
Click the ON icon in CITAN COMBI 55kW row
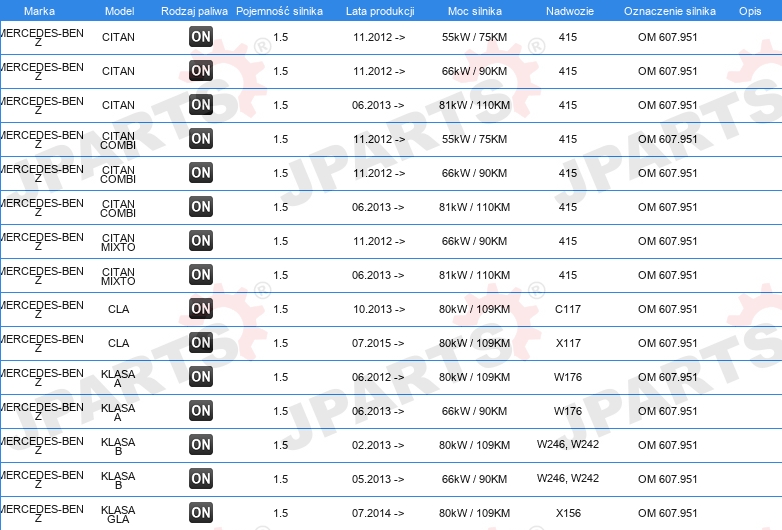(x=201, y=139)
